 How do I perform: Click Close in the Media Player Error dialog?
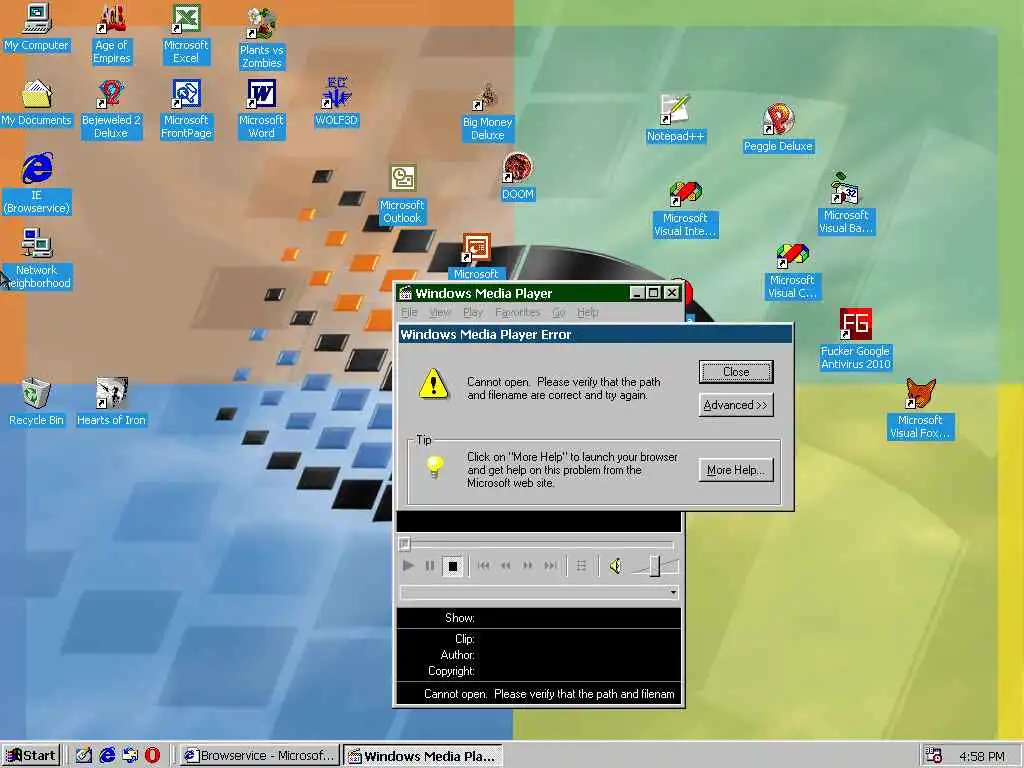[x=736, y=372]
